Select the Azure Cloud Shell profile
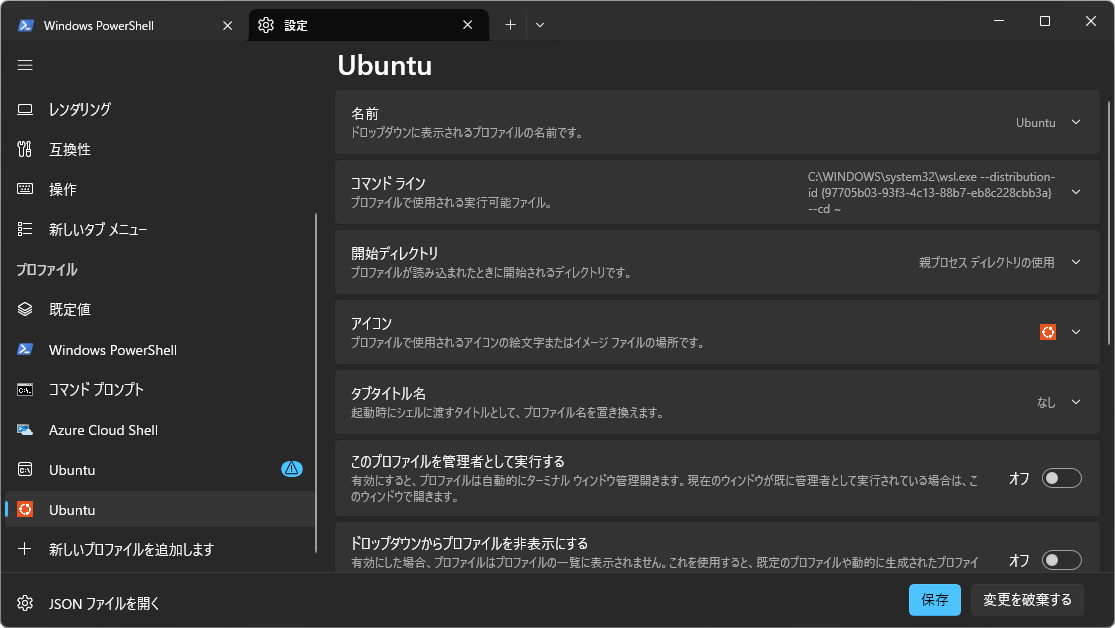The width and height of the screenshot is (1115, 628). (x=103, y=430)
